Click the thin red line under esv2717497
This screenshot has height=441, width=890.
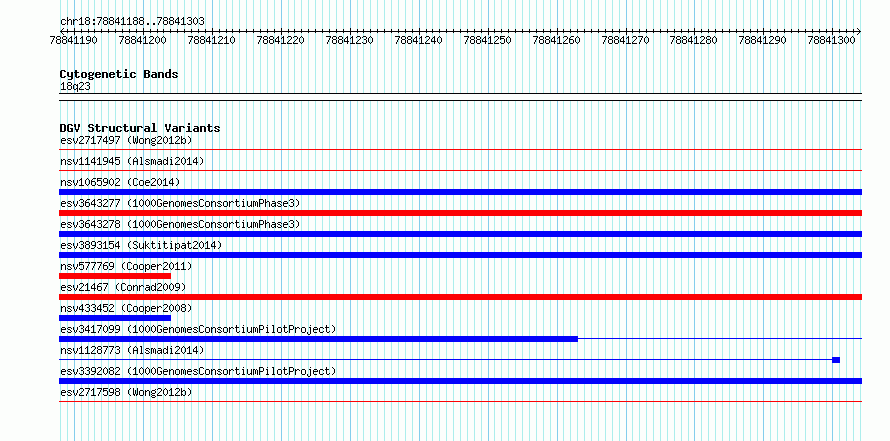pos(460,150)
